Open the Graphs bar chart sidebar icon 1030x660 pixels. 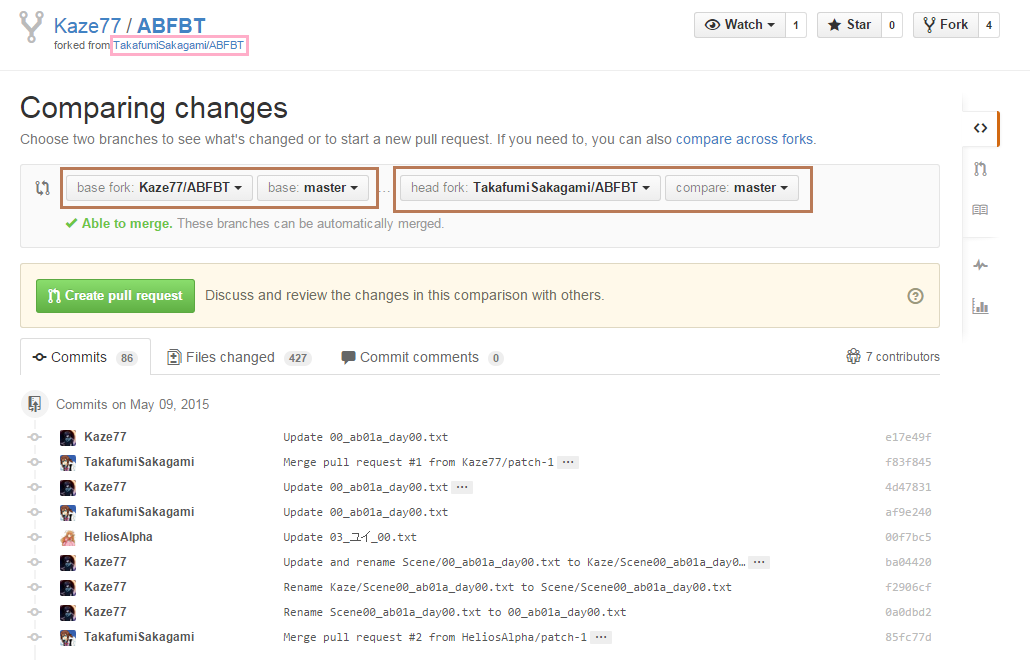click(980, 306)
